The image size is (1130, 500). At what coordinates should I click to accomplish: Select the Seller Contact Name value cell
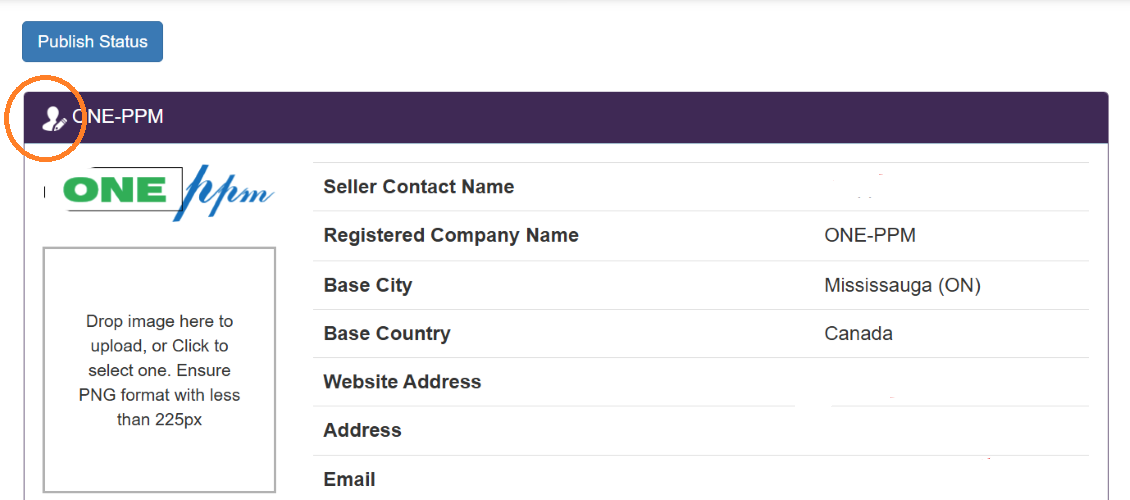point(952,187)
